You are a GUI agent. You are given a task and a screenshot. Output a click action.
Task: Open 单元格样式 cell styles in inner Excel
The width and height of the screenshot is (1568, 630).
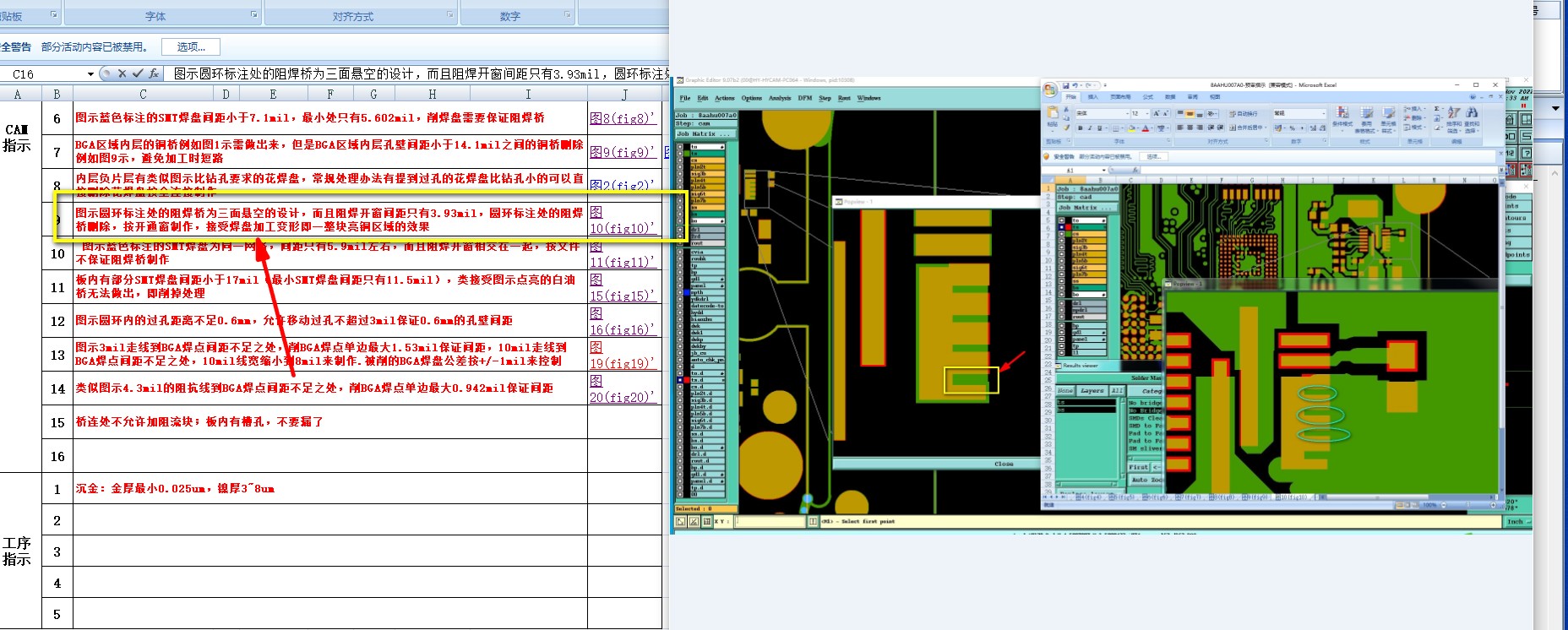pos(1388,117)
